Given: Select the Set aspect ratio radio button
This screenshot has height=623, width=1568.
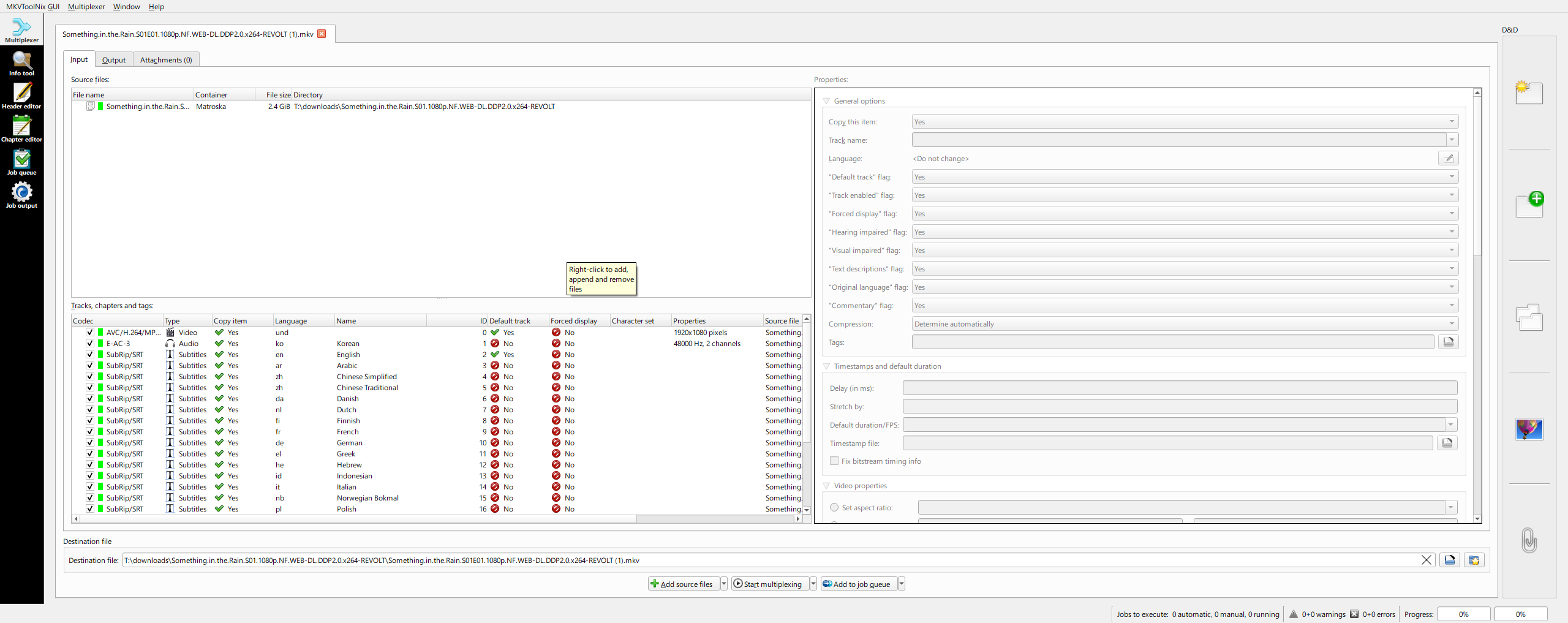Looking at the screenshot, I should click(834, 507).
